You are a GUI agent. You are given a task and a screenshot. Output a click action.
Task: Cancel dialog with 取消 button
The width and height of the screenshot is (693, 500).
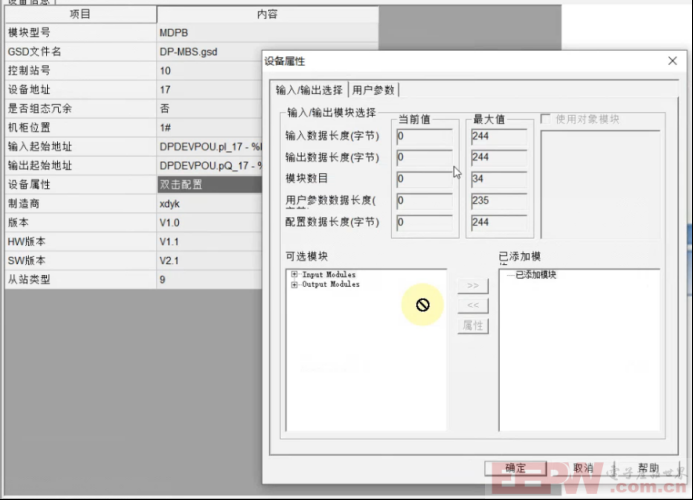pos(583,468)
